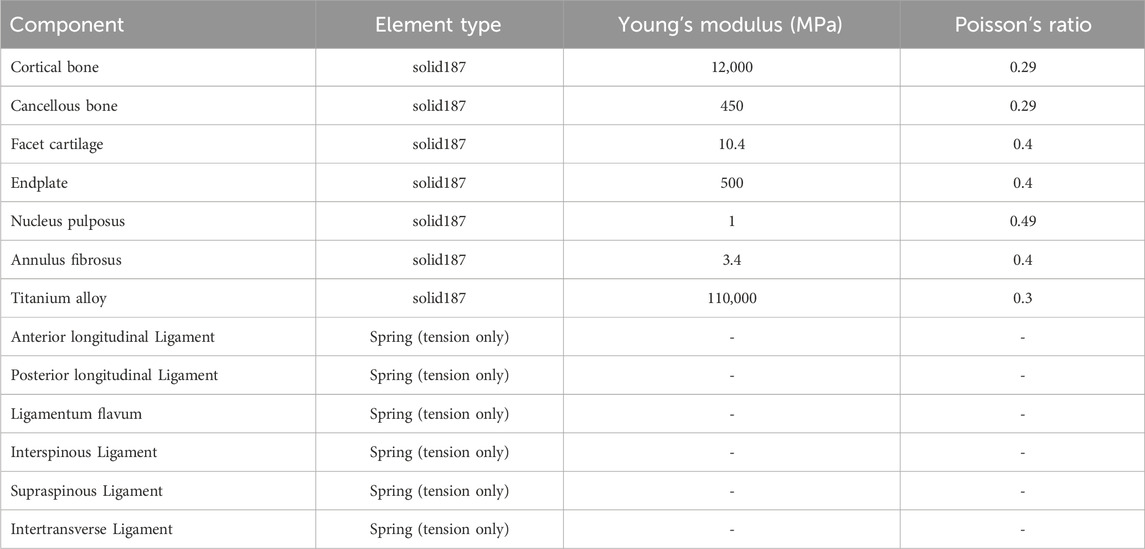
Task: Click the Facet cartilage row label
Action: click(x=57, y=145)
